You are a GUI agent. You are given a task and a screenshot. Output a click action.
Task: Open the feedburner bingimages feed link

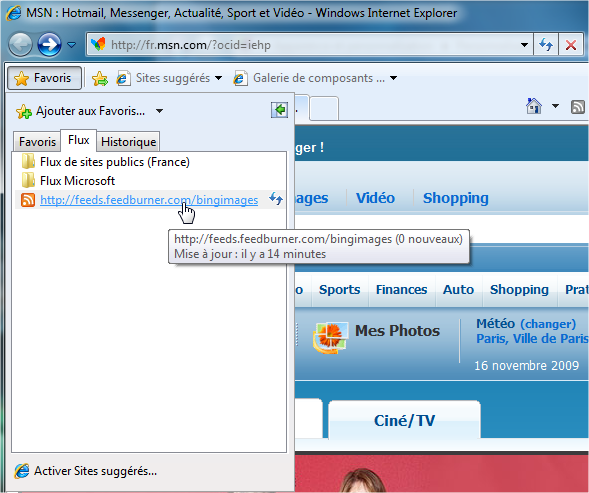point(149,200)
